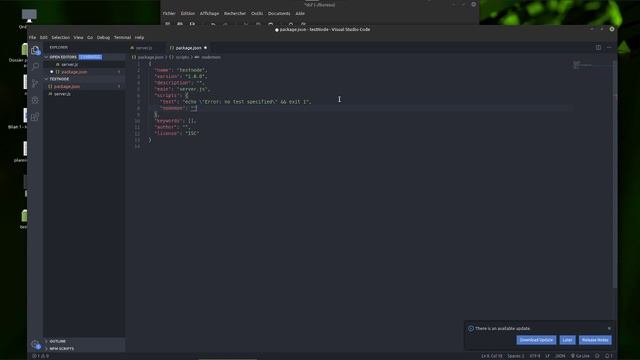Open the Terminal menu
Viewport: 640px width, 360px height.
[122, 38]
